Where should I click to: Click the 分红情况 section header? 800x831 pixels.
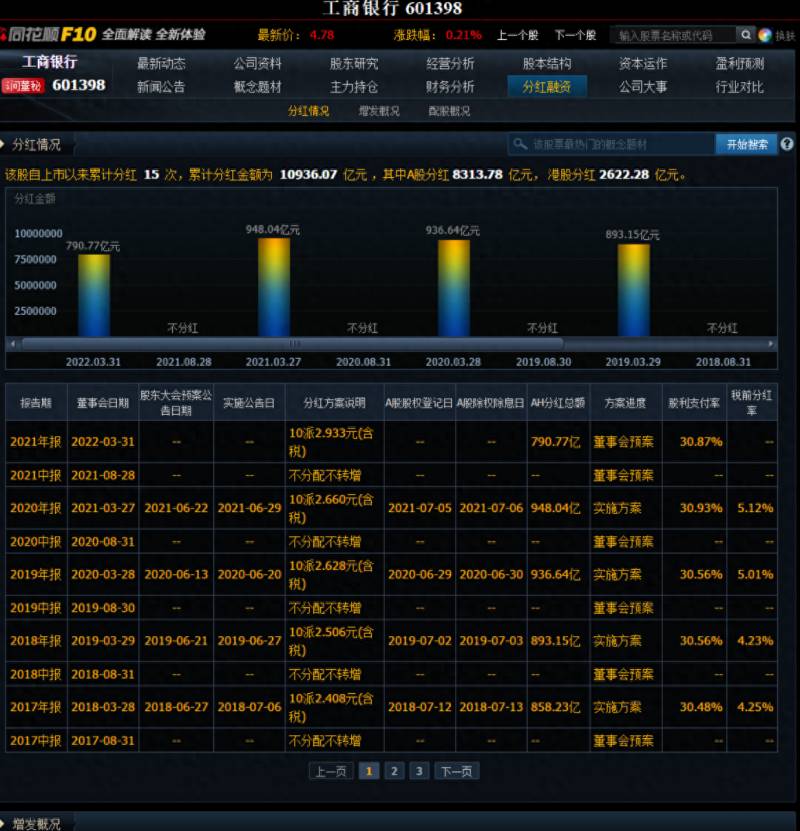36,144
